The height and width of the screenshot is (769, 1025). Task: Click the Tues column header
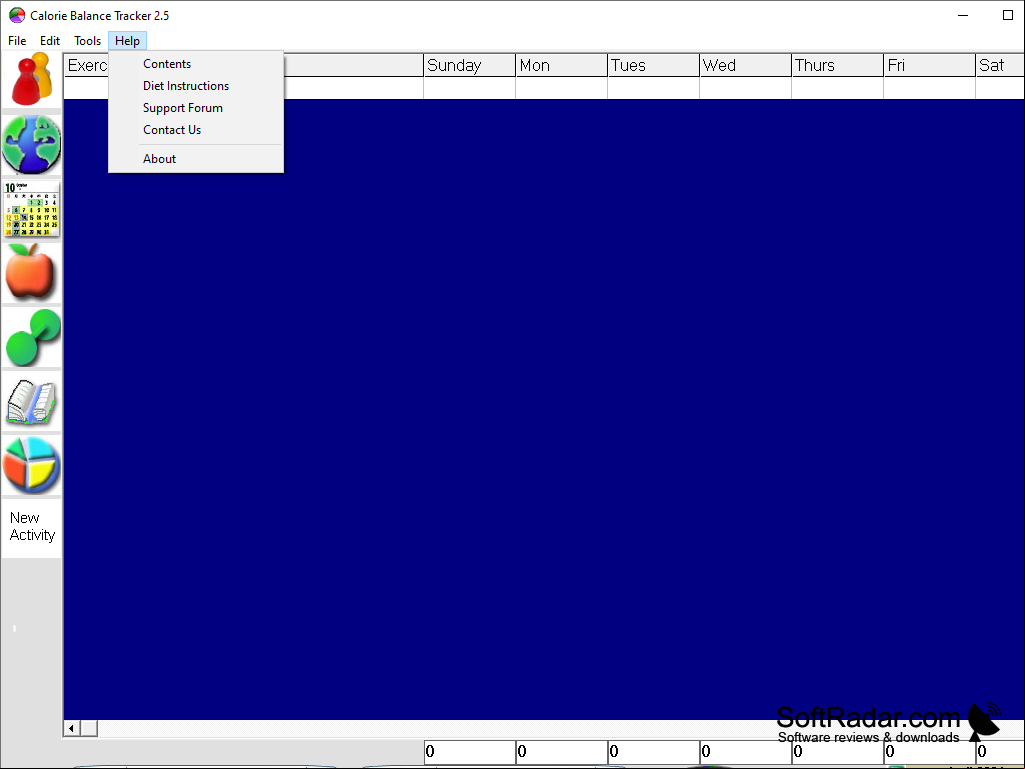pos(654,65)
